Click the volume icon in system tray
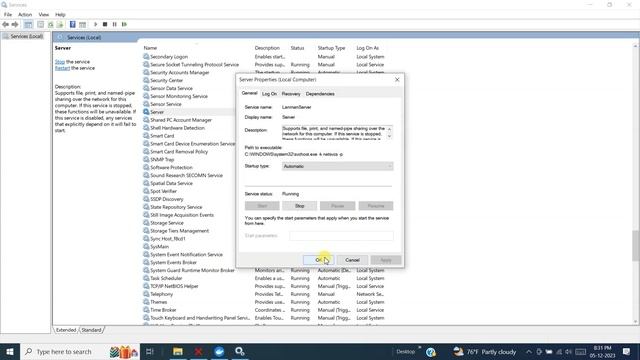The height and width of the screenshot is (360, 640). point(569,351)
